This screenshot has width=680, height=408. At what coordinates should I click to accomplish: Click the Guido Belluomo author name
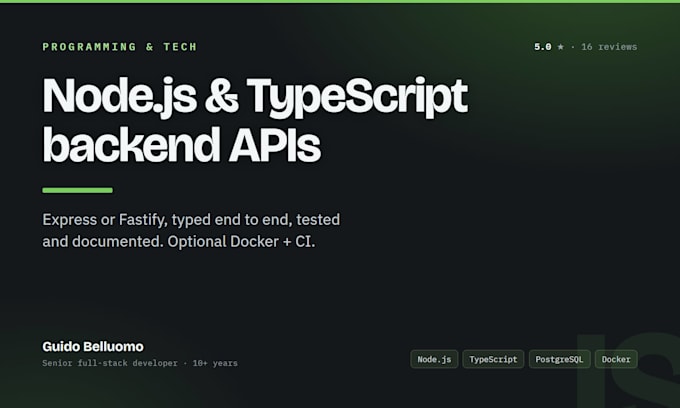coord(93,346)
